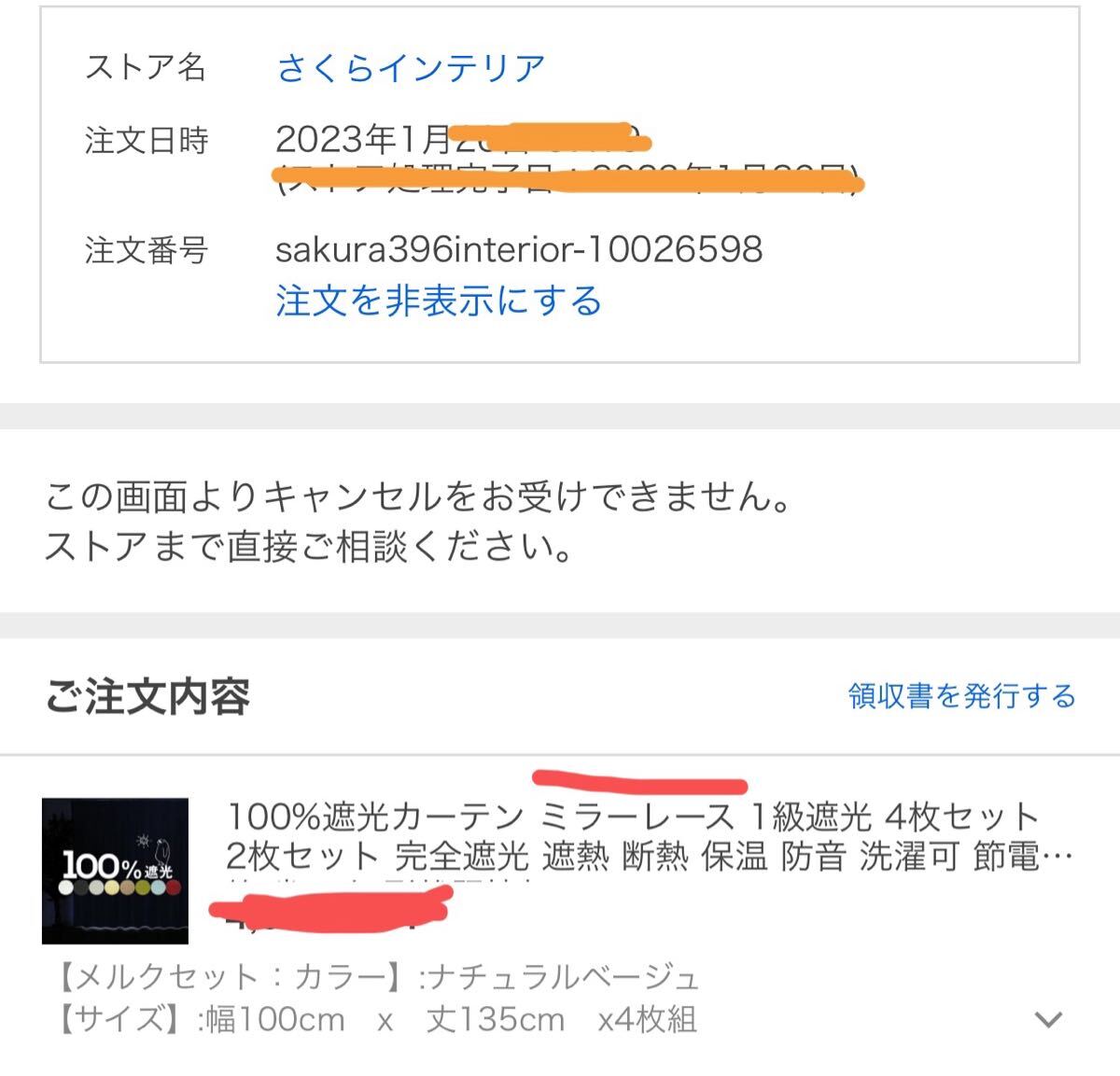Viewport: 1120px width, 1076px height.
Task: Click the cancellation notice text
Action: click(x=419, y=496)
